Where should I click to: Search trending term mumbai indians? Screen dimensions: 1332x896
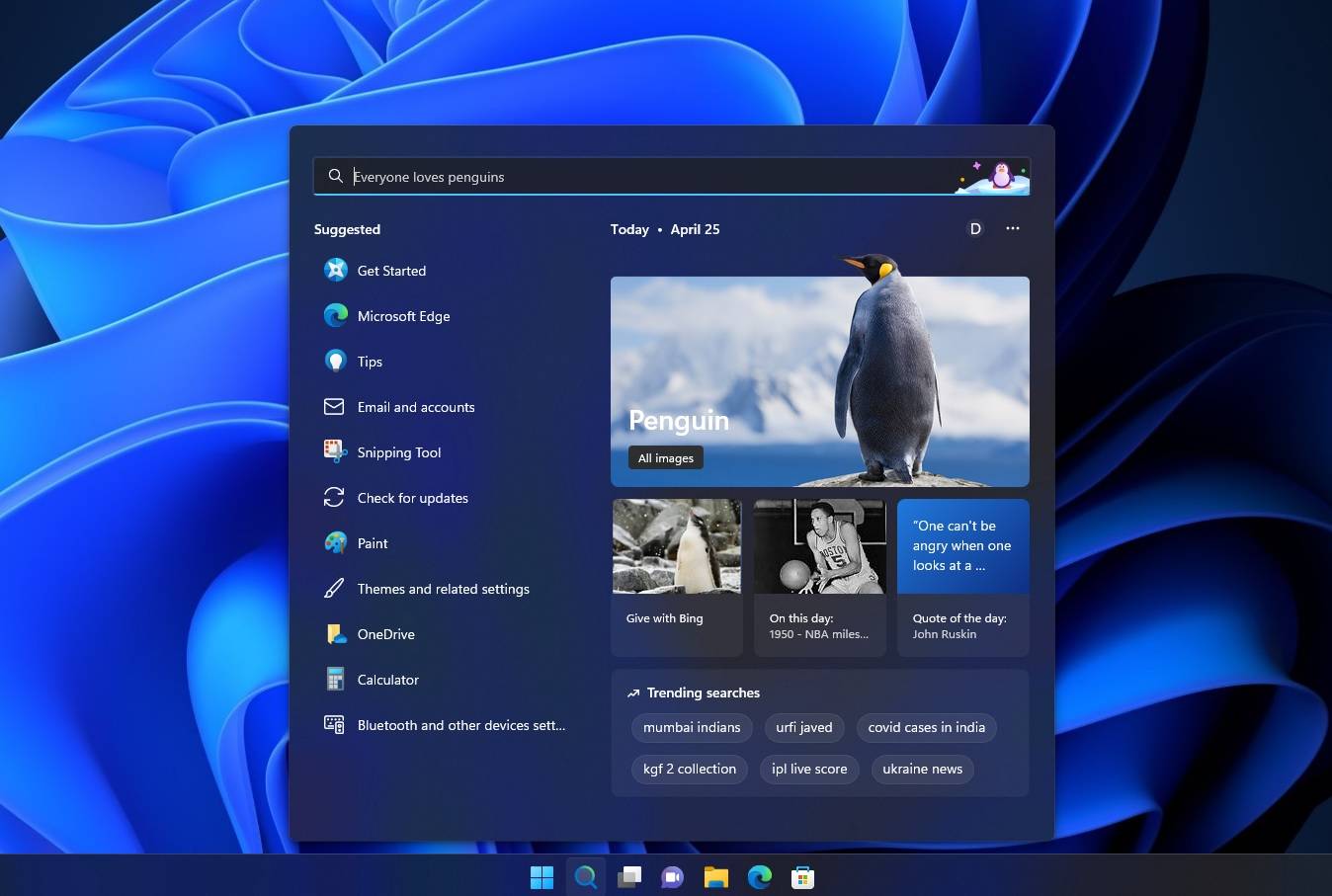point(691,727)
